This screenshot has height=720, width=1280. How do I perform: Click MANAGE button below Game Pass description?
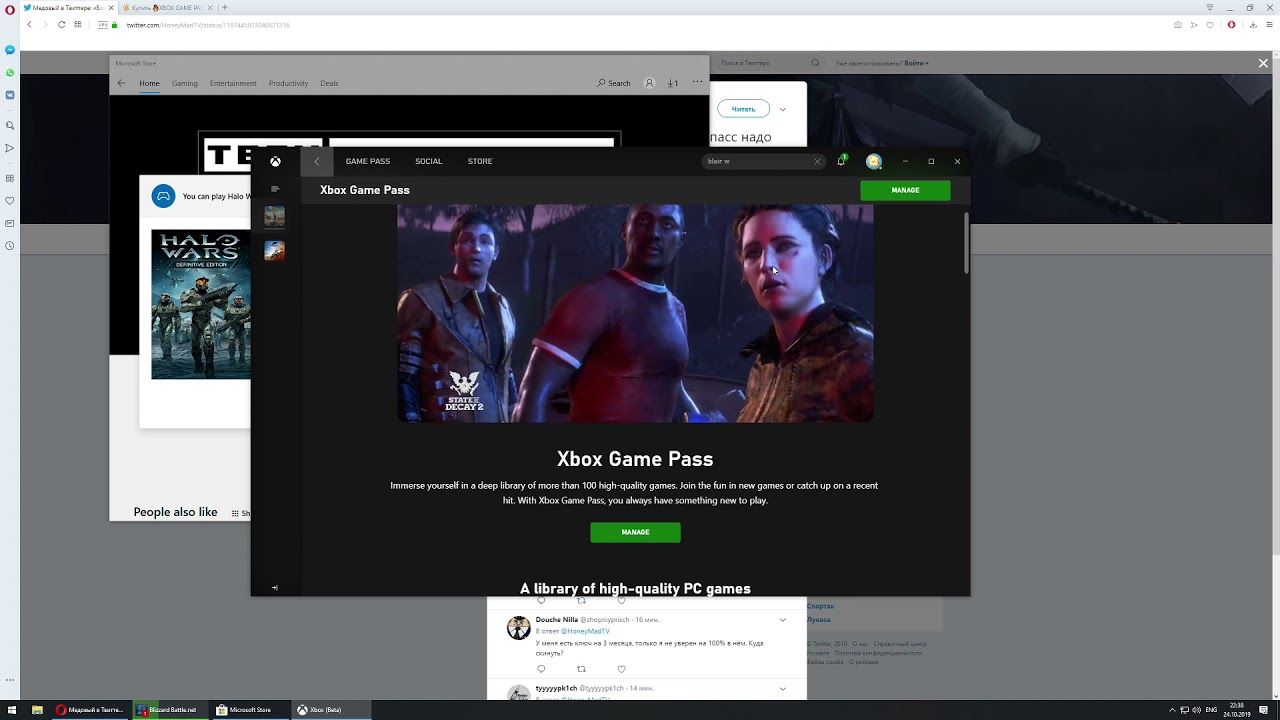point(635,532)
